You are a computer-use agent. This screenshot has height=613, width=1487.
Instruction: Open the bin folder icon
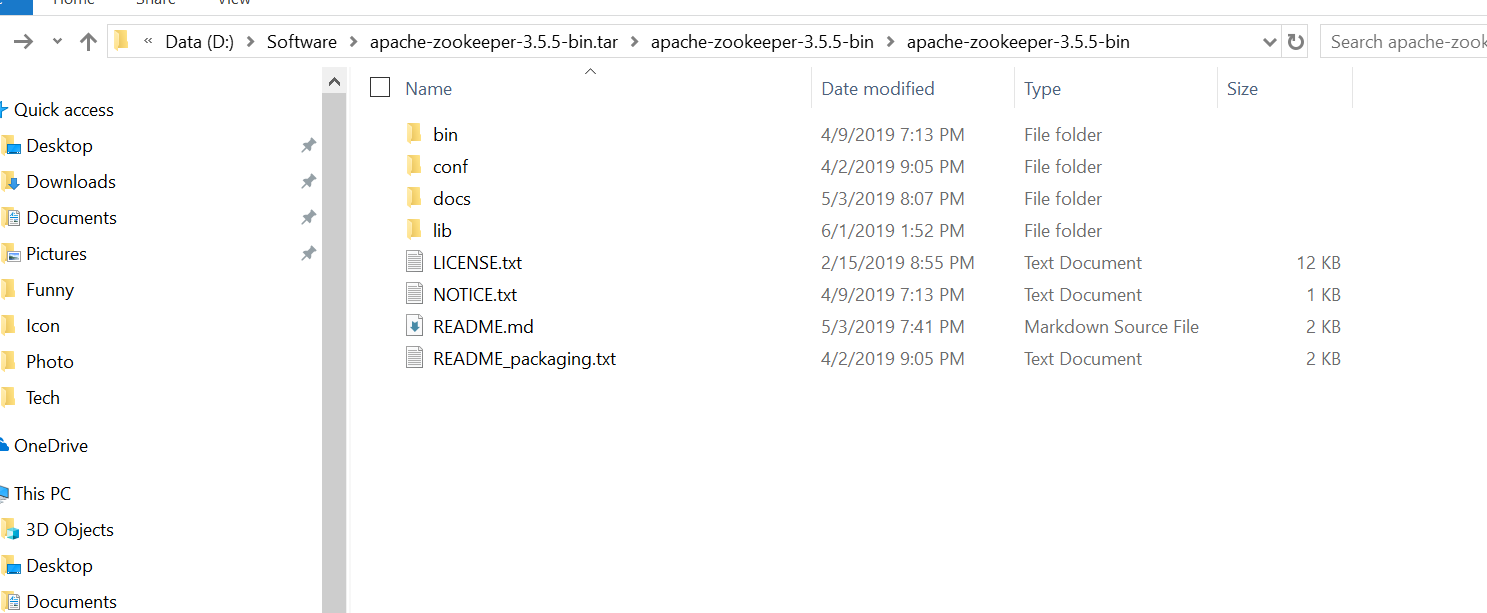point(415,134)
